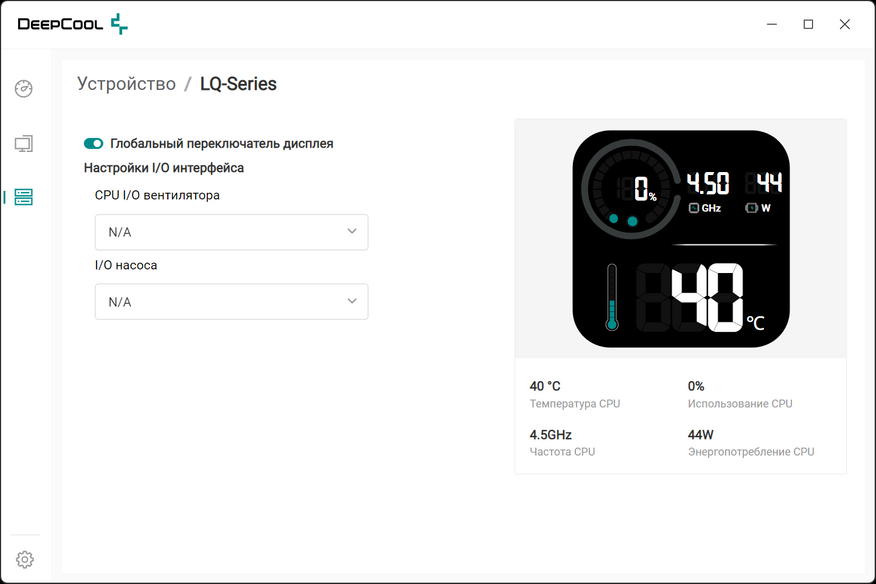Select the device list sidebar icon

[x=23, y=197]
